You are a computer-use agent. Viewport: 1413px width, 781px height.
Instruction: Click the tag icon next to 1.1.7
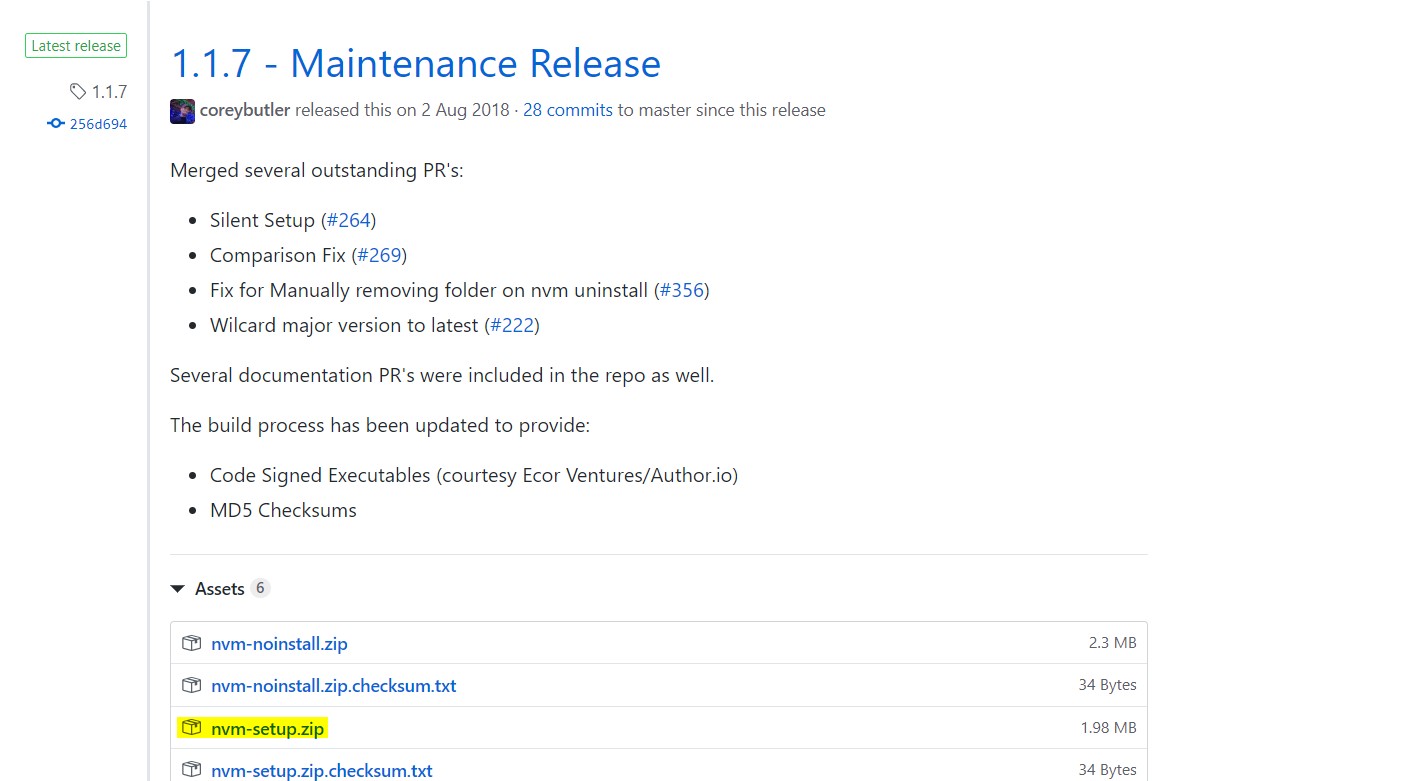click(x=78, y=92)
